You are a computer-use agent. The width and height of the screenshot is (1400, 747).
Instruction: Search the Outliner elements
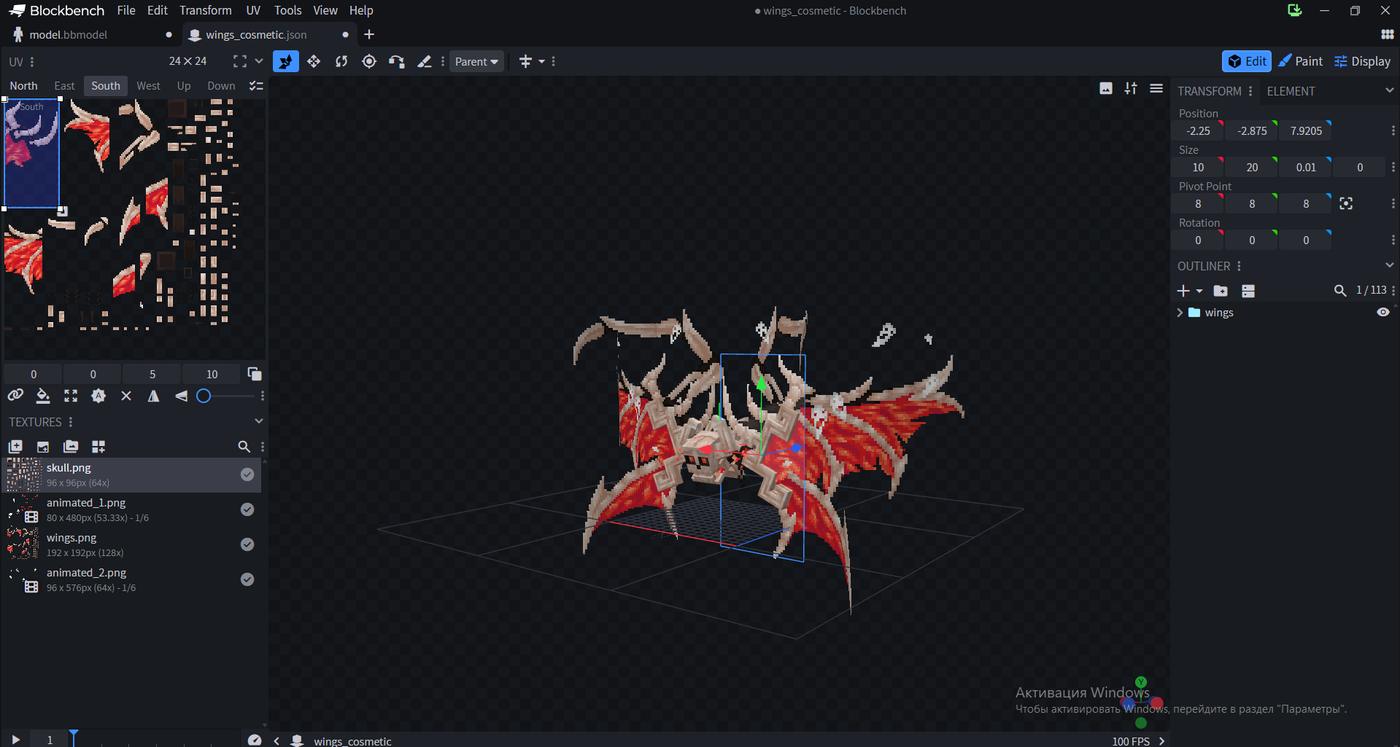[1340, 291]
